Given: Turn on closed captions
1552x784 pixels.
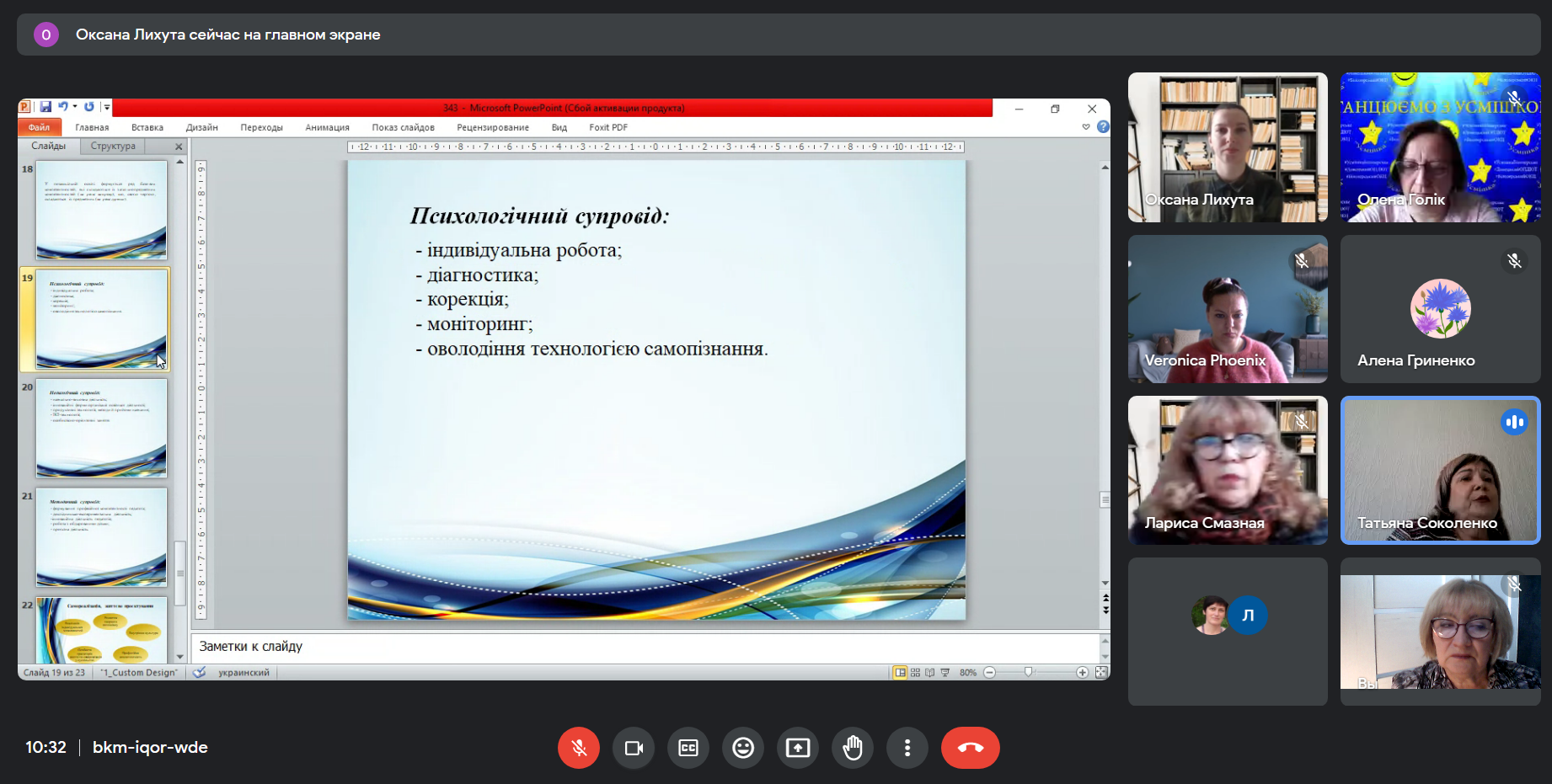Looking at the screenshot, I should 688,748.
